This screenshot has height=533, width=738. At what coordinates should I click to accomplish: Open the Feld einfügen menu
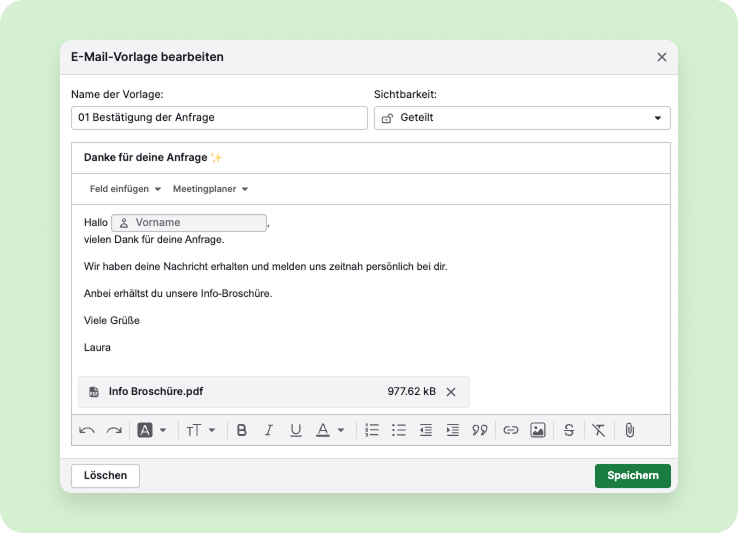pyautogui.click(x=125, y=189)
